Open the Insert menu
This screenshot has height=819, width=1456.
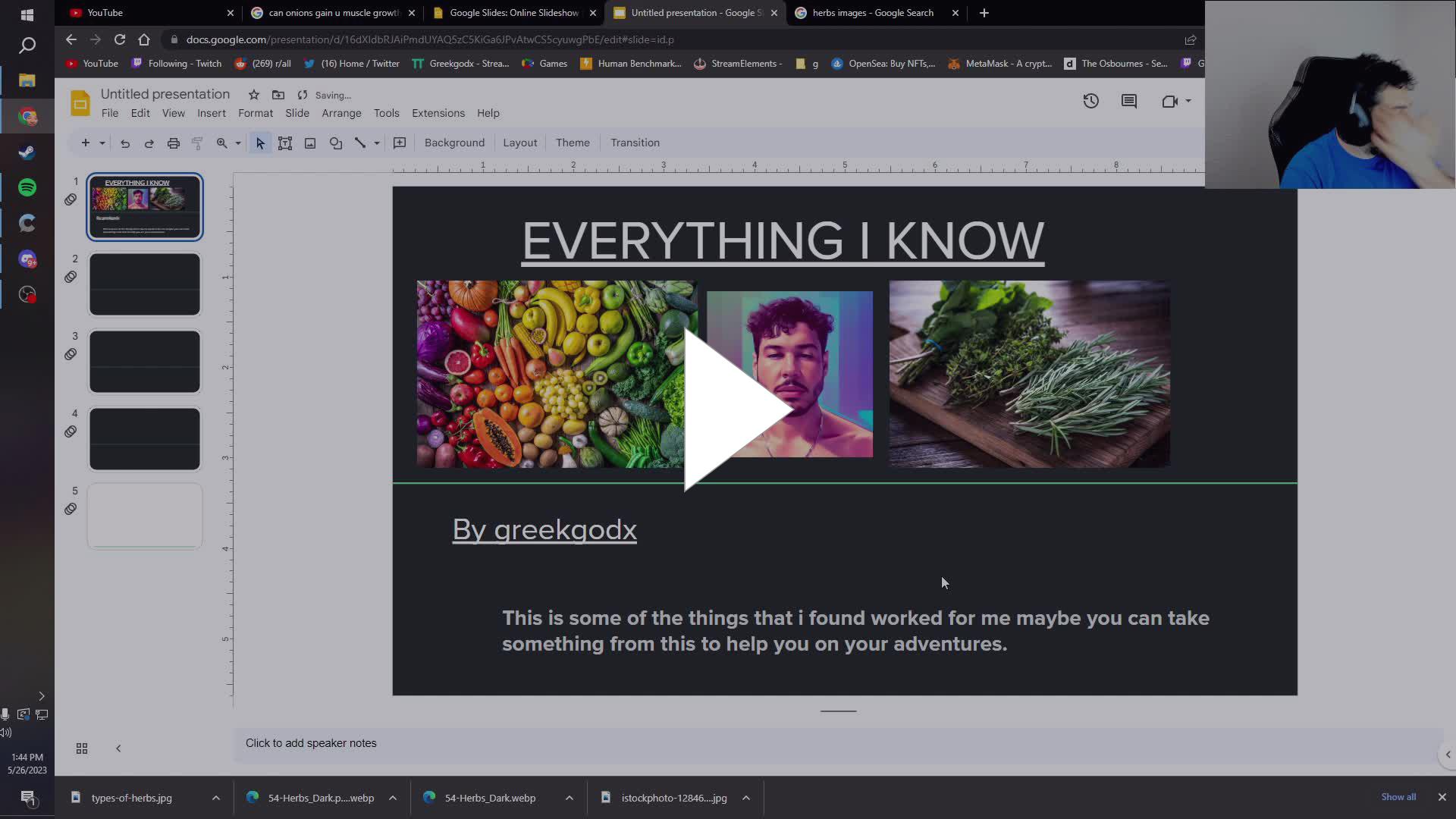212,112
